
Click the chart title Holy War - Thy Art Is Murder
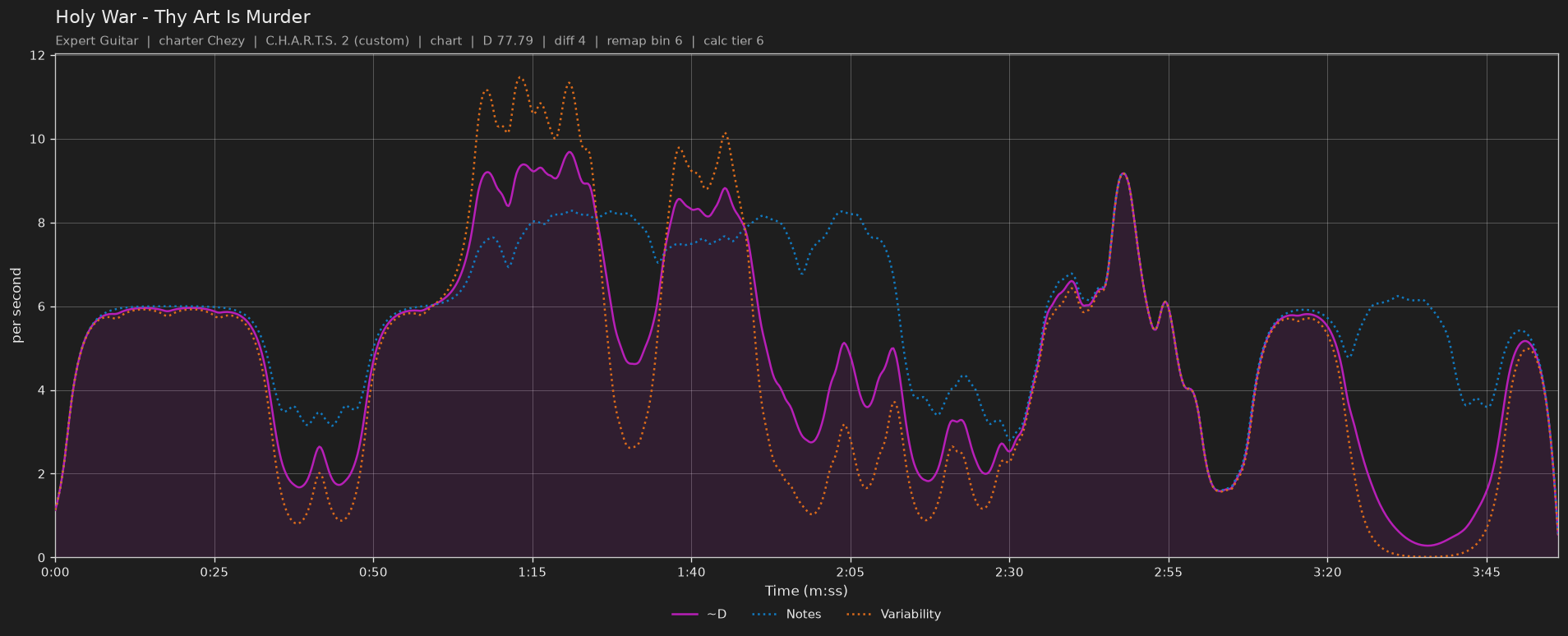click(182, 16)
